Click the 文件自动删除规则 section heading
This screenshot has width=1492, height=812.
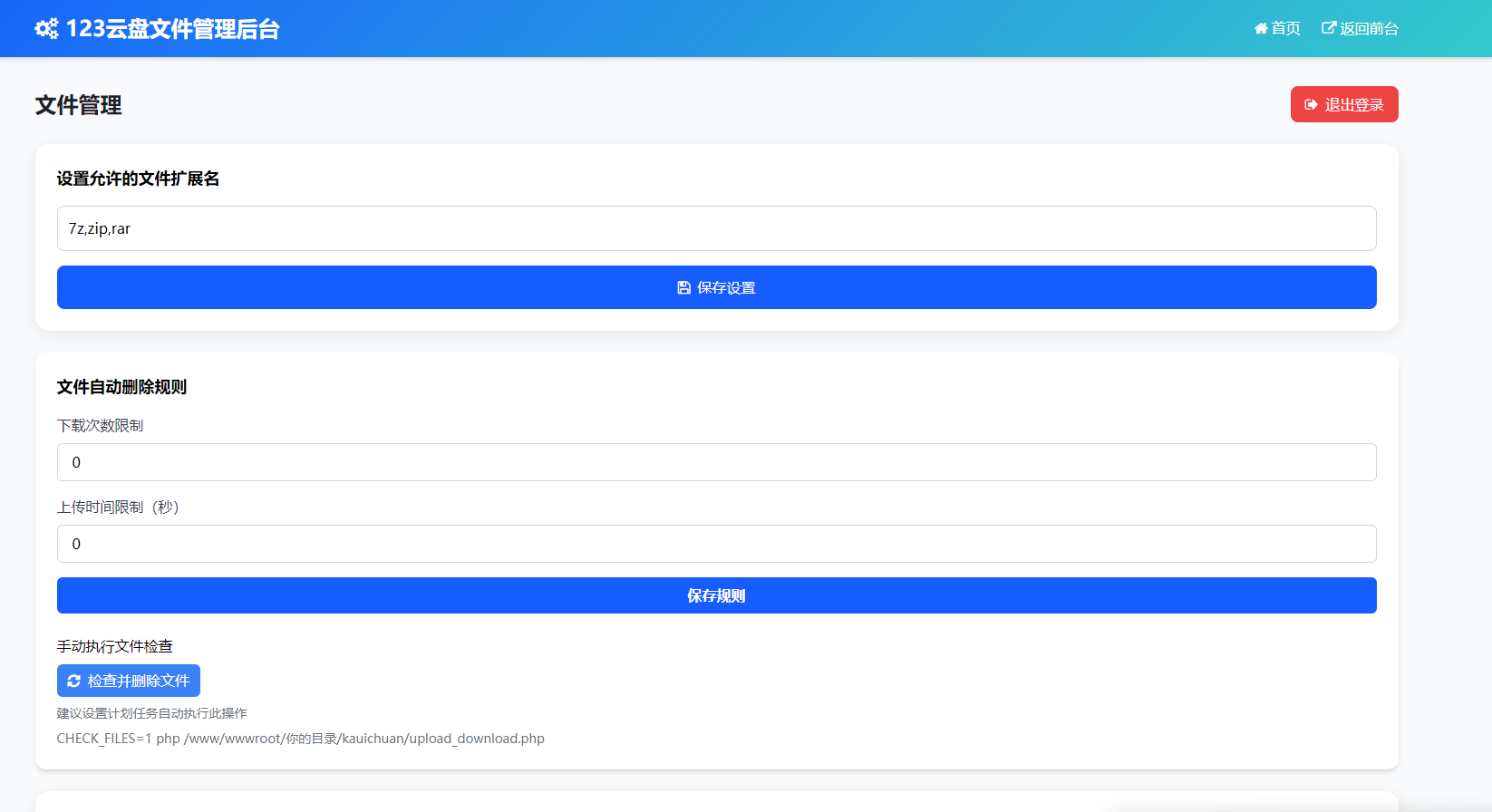(121, 388)
